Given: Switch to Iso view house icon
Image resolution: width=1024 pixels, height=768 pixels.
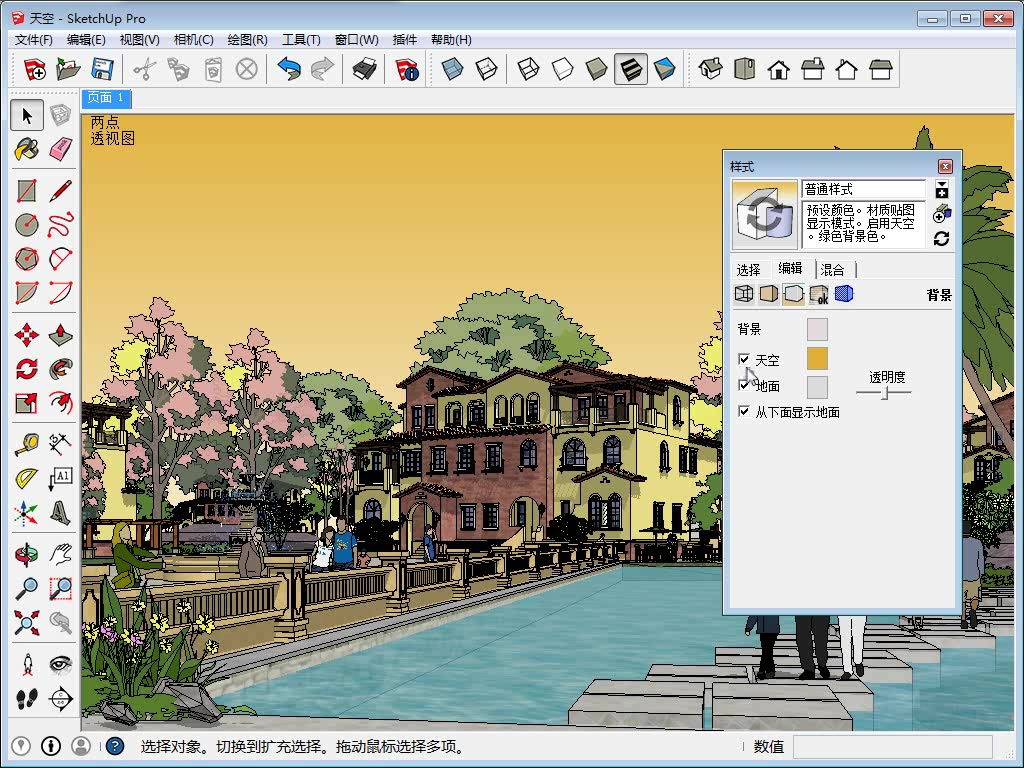Looking at the screenshot, I should tap(710, 69).
